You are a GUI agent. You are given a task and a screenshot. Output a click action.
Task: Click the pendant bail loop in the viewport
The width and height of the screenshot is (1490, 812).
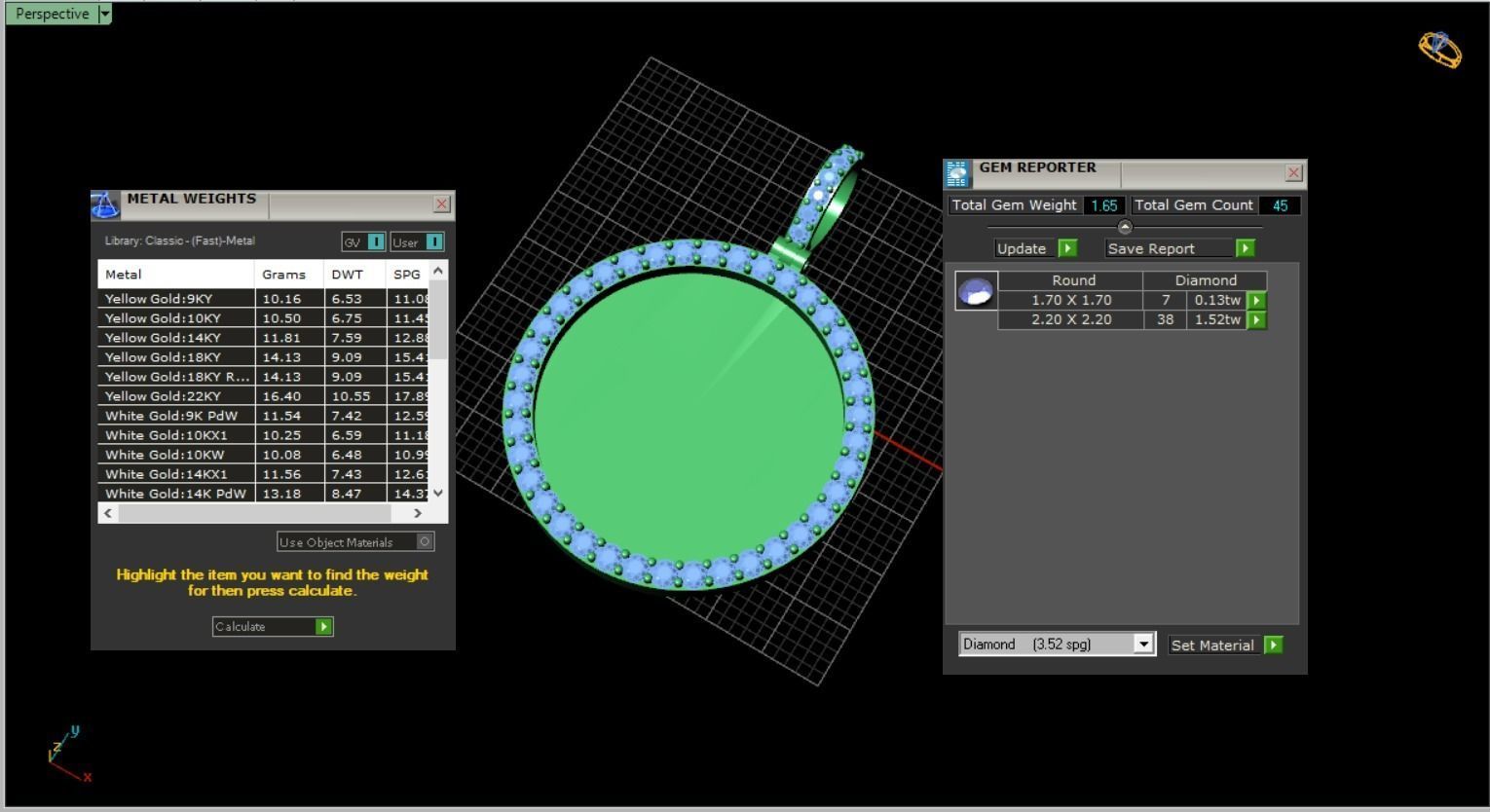tap(826, 200)
